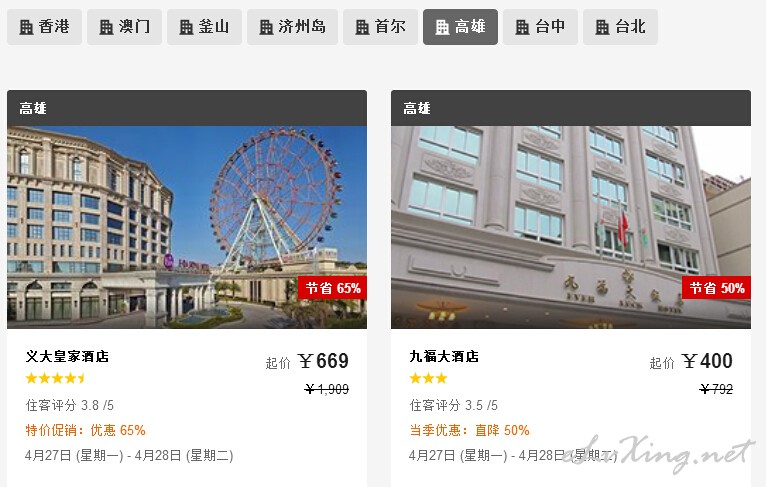Click the building icon beside 济州岛
This screenshot has width=766, height=487.
(266, 27)
